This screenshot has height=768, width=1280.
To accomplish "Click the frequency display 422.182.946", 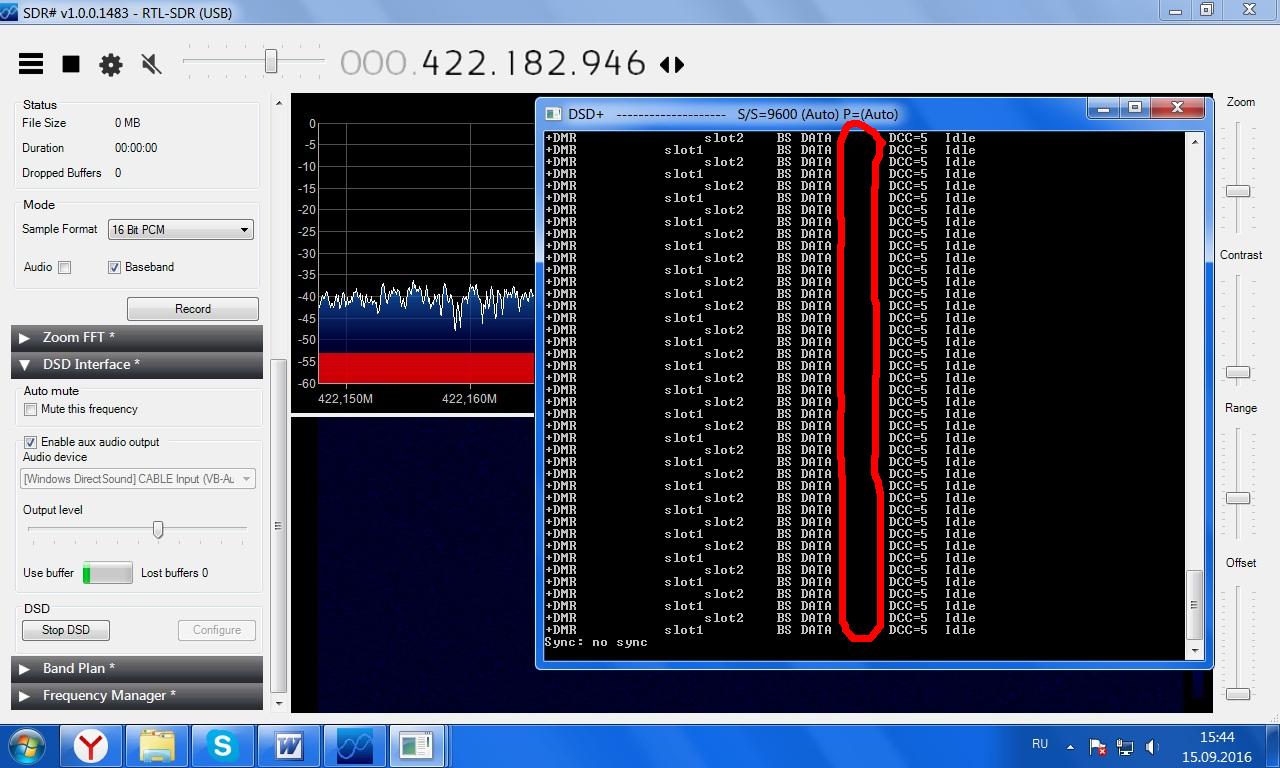I will pos(494,64).
